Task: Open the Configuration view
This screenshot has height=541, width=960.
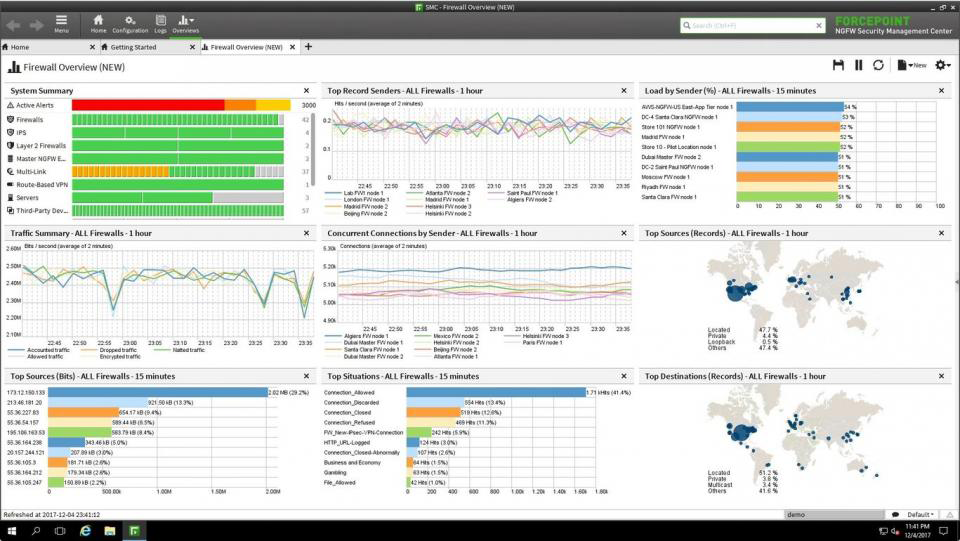Action: tap(130, 23)
